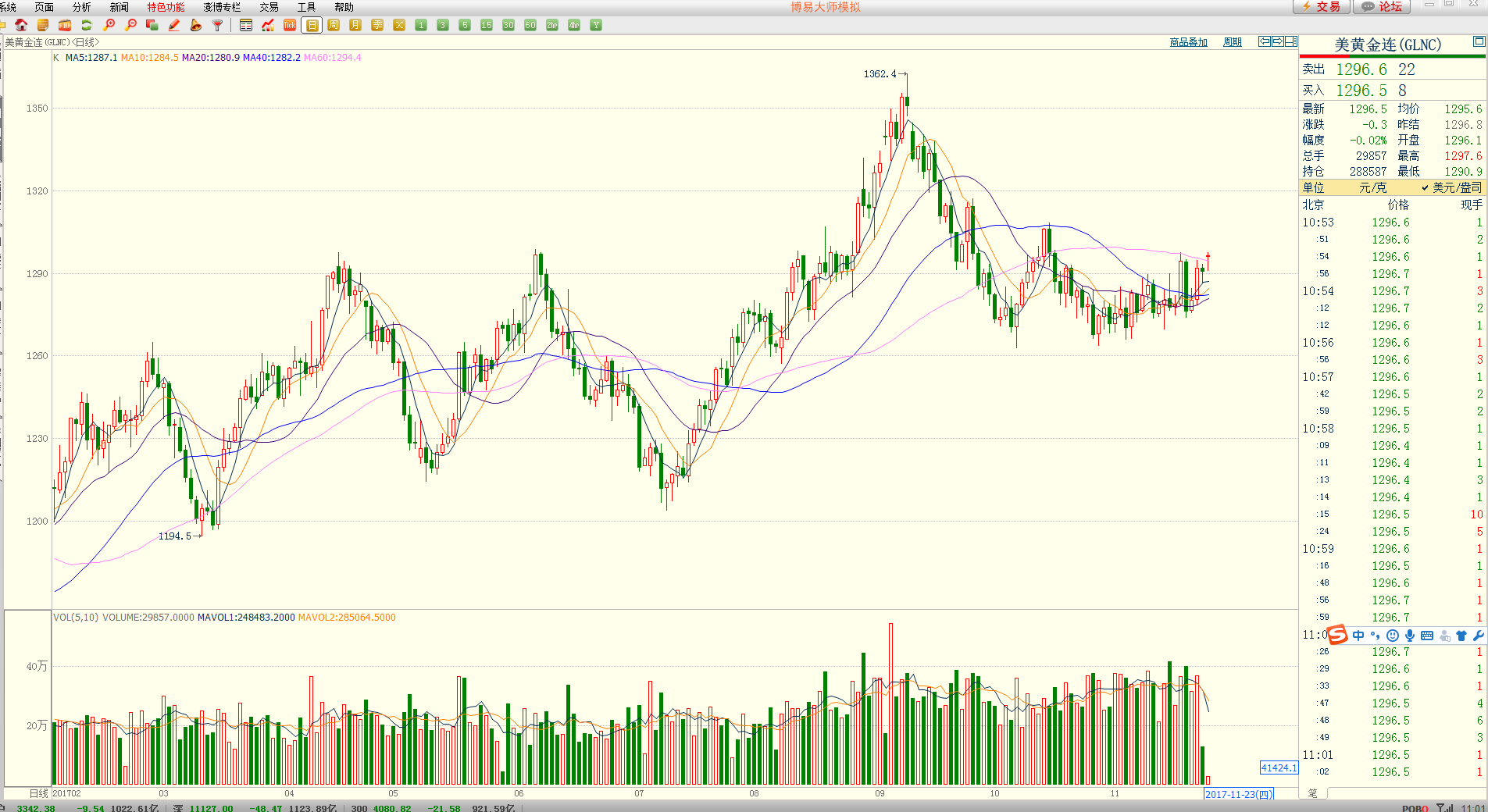Viewport: 1488px width, 812px height.
Task: Expand the quote panel maximize box
Action: (1479, 41)
